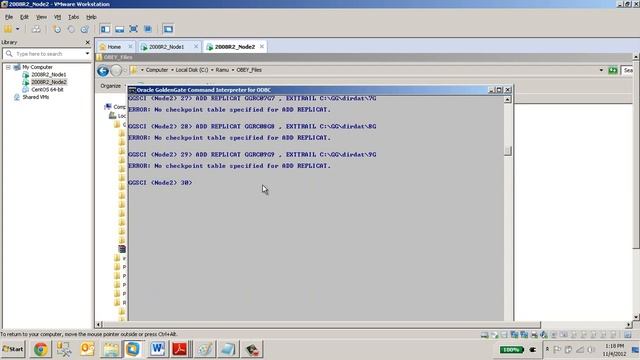
Task: Open VMware Workstation taskbar button
Action: 133,349
